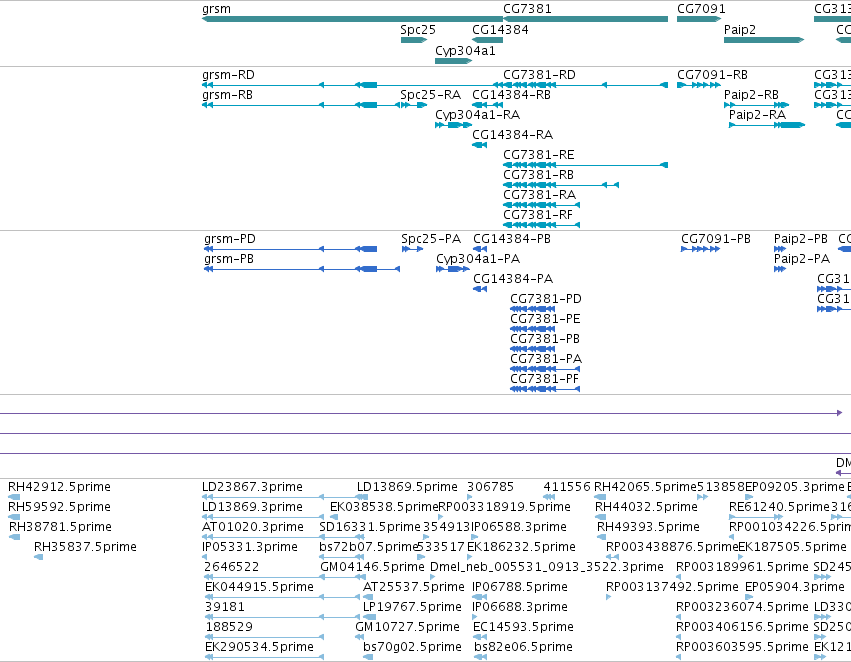Viewport: 851px width, 662px height.
Task: Click EST label SD16331.5prime
Action: pyautogui.click(x=370, y=527)
